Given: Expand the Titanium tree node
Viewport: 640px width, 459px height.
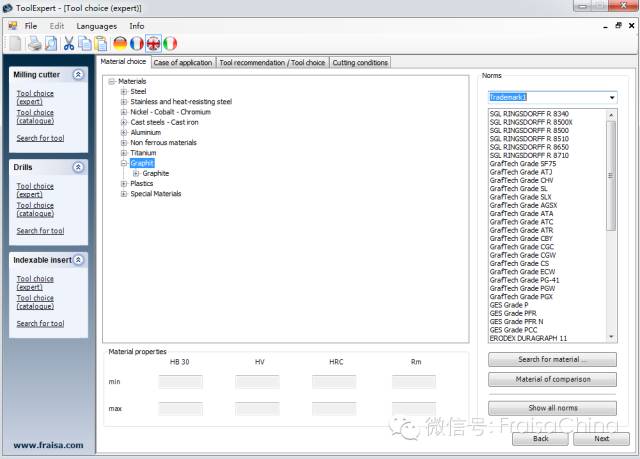Looking at the screenshot, I should coord(124,153).
